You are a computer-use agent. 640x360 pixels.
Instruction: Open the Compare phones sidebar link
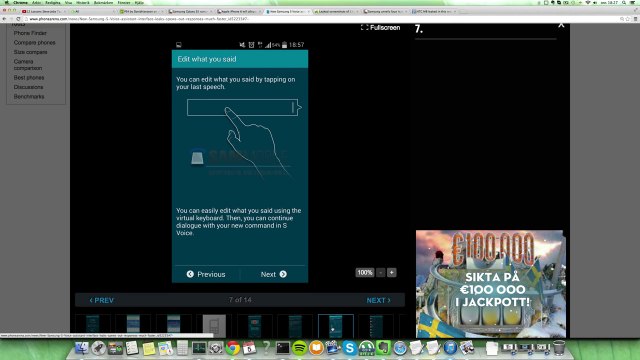click(34, 42)
